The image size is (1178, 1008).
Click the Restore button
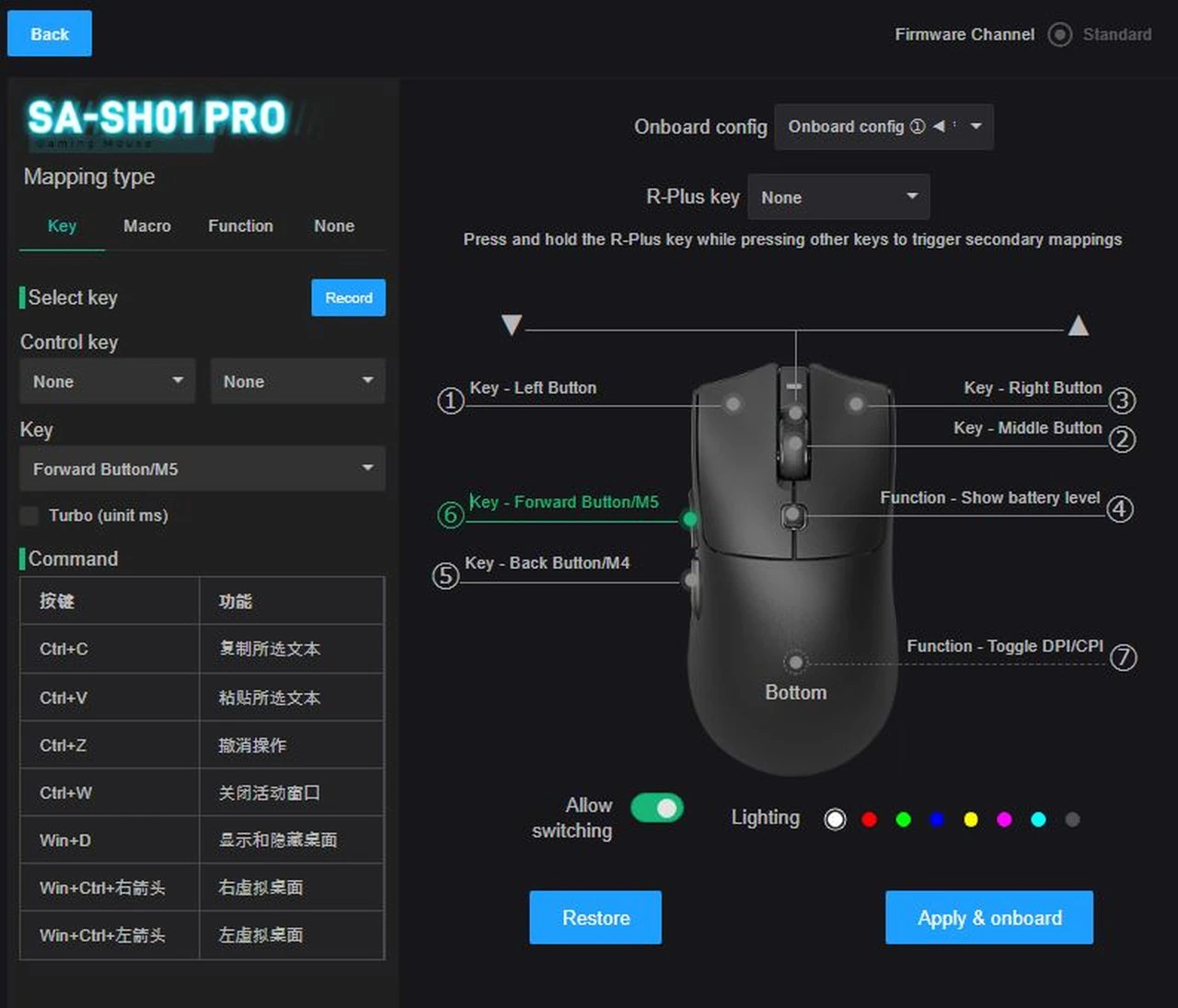[595, 918]
